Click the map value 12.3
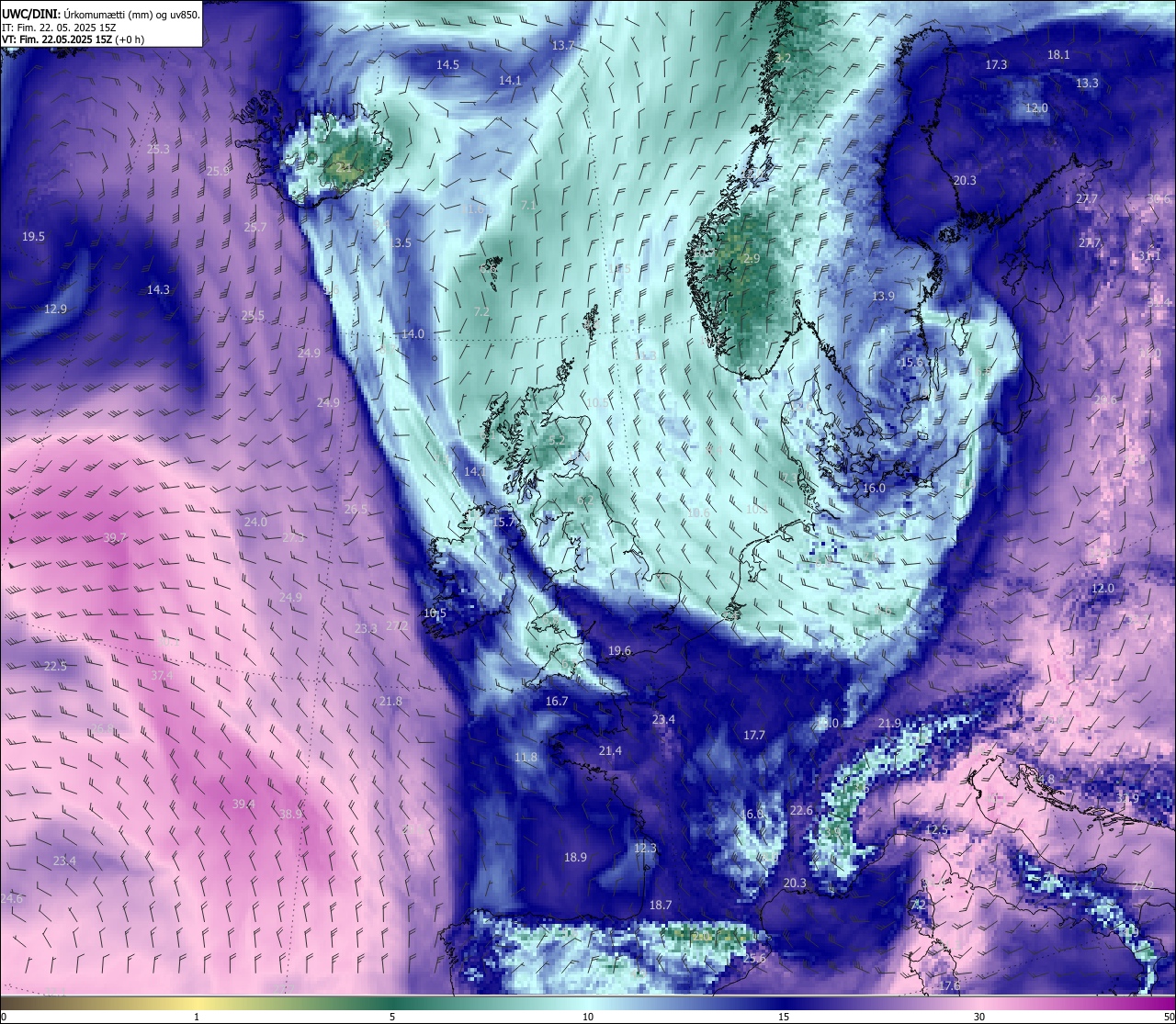1176x1024 pixels. [x=645, y=849]
